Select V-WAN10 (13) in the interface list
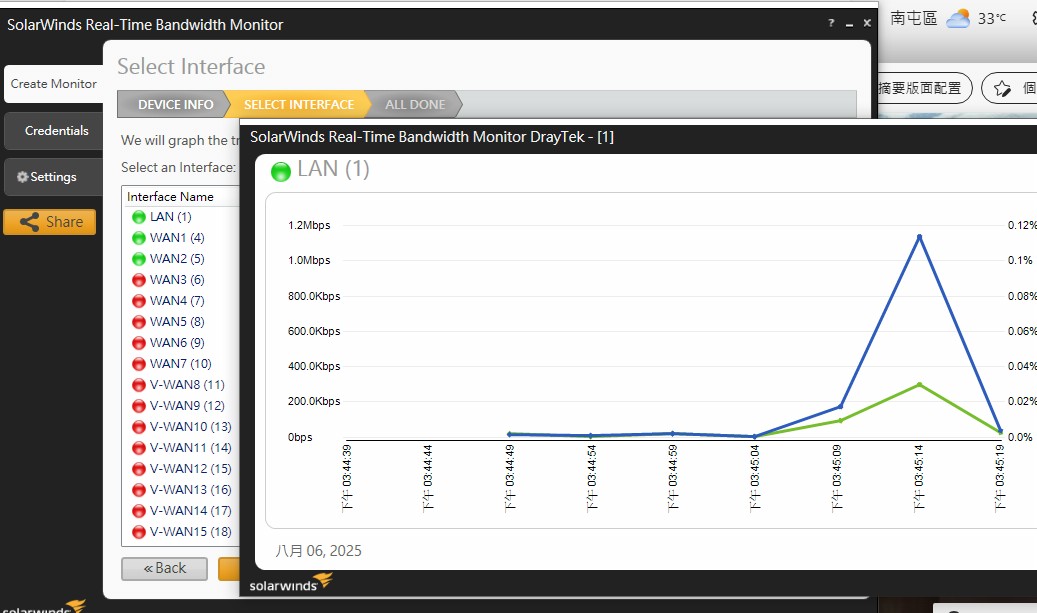1037x613 pixels. pyautogui.click(x=190, y=427)
